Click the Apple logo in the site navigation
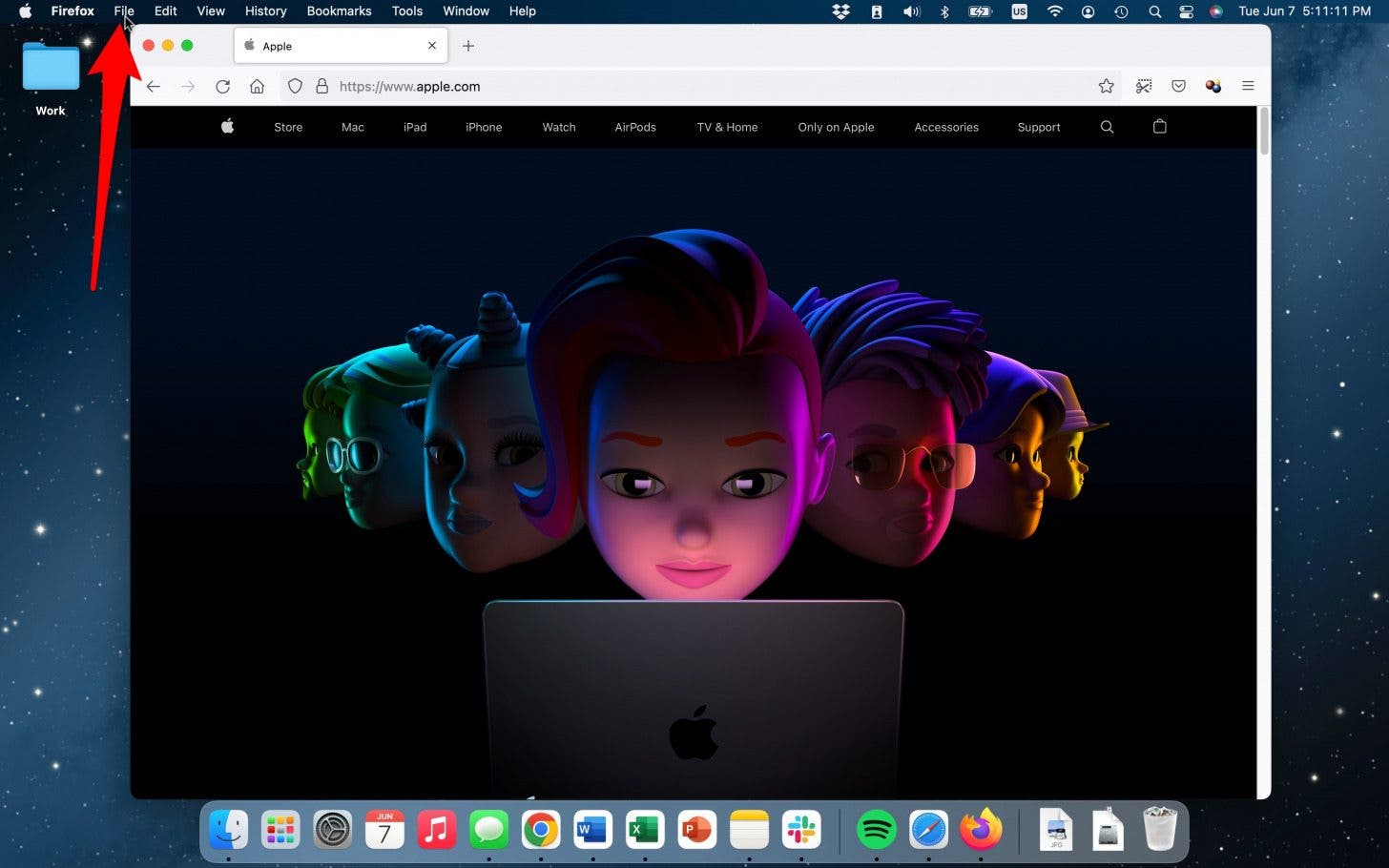The width and height of the screenshot is (1389, 868). [x=228, y=126]
